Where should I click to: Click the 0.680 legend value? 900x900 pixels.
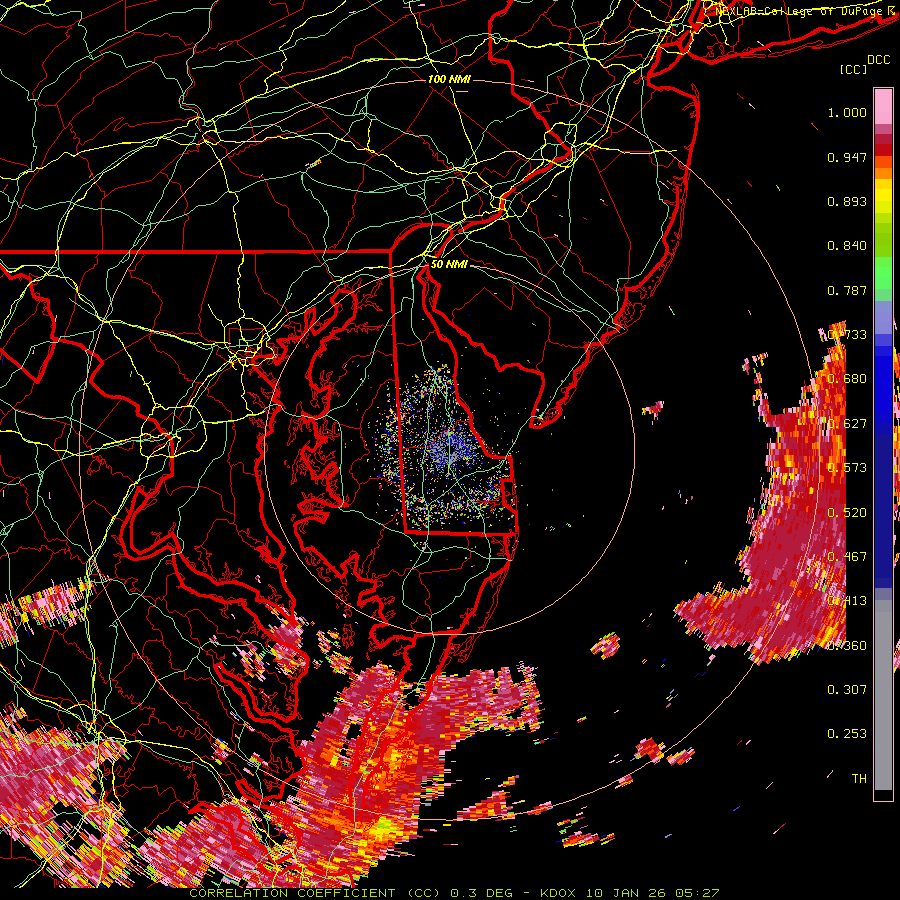[x=847, y=379]
